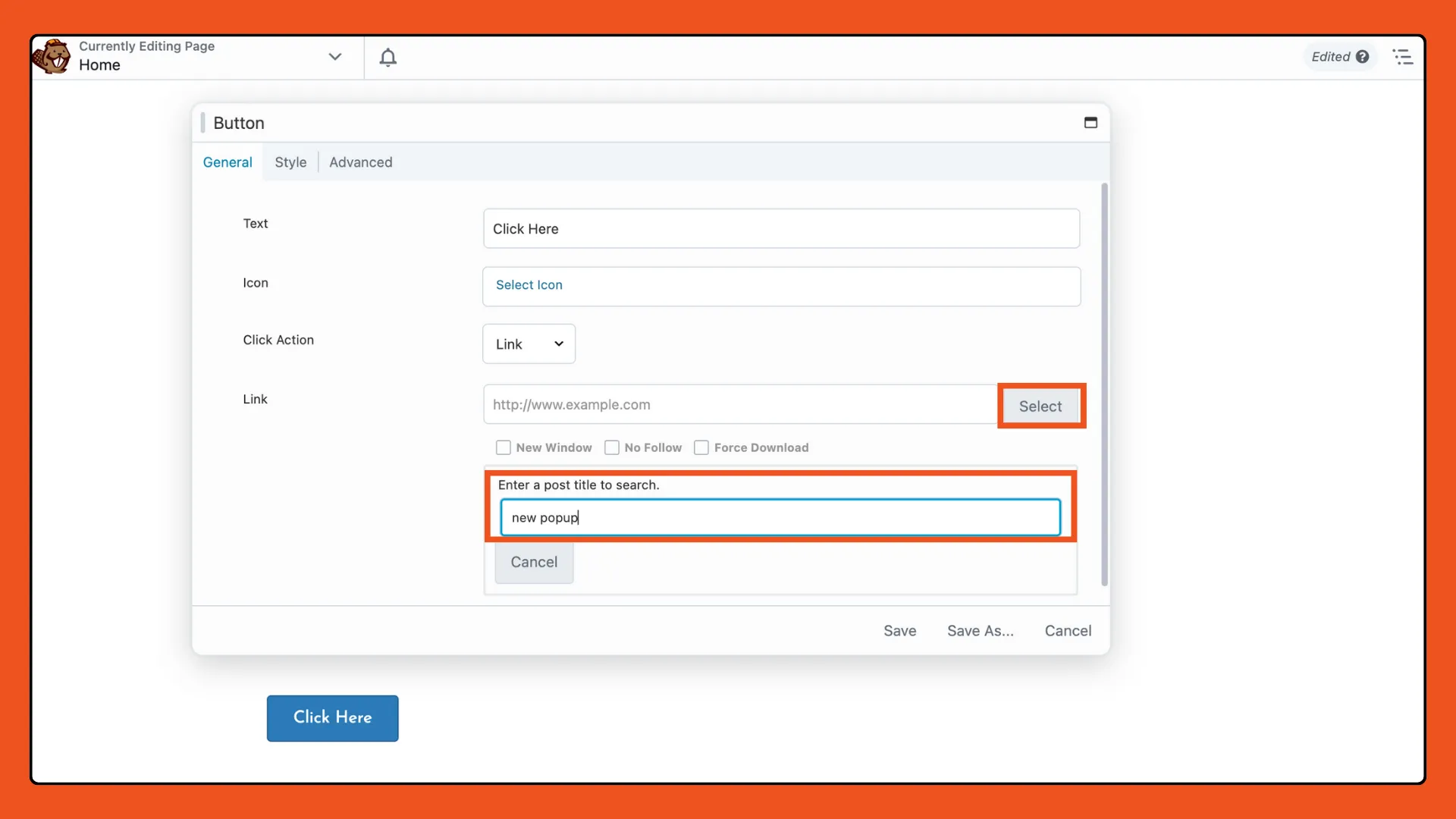Viewport: 1456px width, 819px height.
Task: Click the maximize panel icon
Action: click(x=1090, y=123)
